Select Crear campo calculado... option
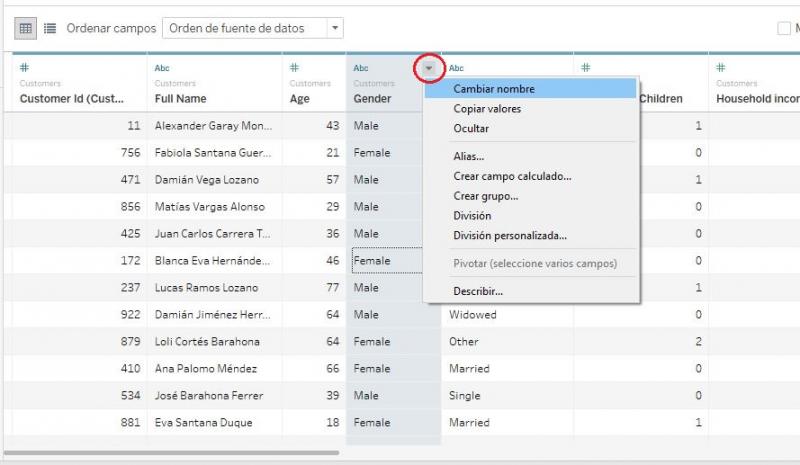The height and width of the screenshot is (465, 800). 512,176
